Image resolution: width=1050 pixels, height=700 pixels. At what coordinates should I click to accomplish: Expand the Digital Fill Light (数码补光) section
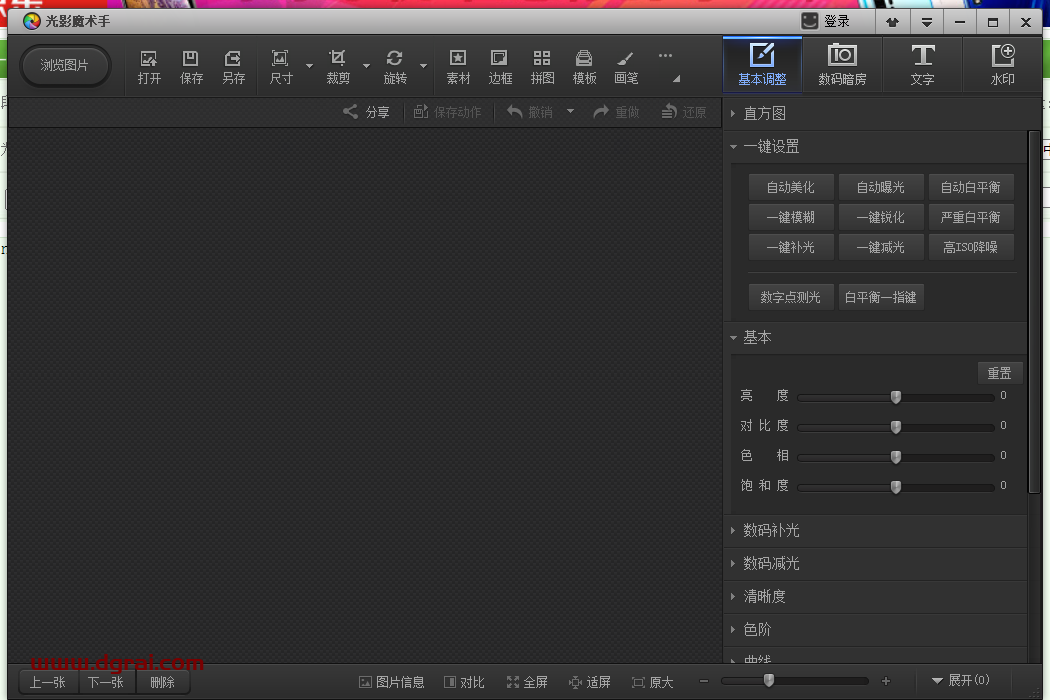pos(770,531)
